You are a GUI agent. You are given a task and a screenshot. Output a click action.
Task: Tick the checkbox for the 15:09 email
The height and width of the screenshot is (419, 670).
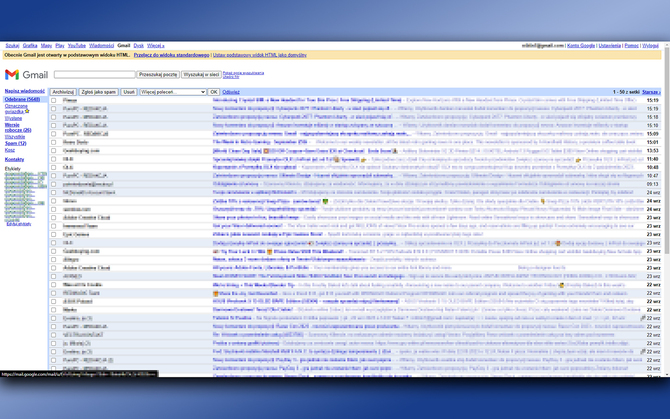point(53,134)
